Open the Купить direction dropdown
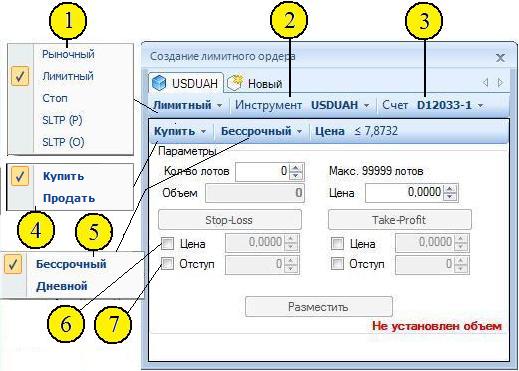Viewport: 519px width, 371px height. pos(180,131)
